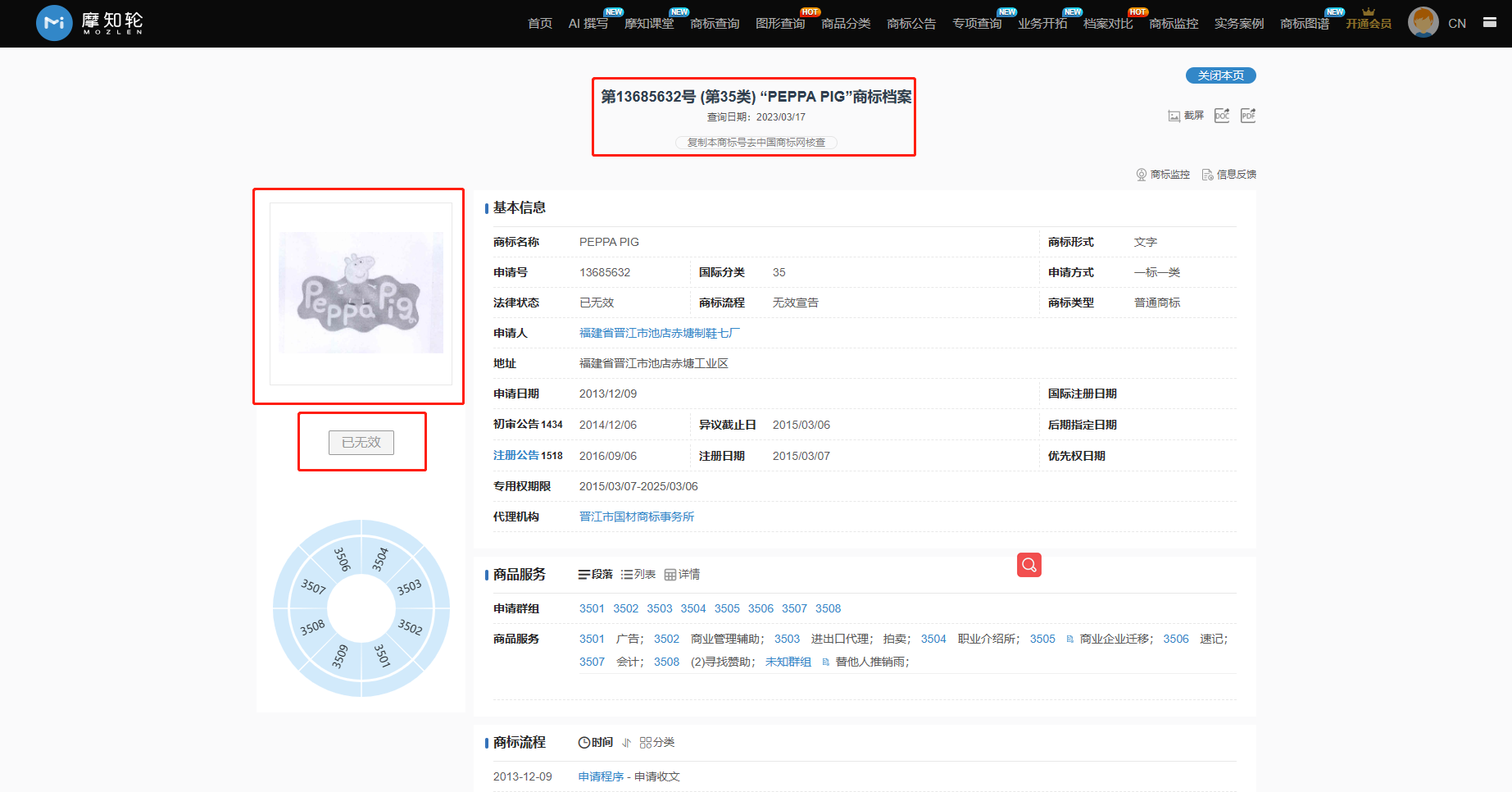This screenshot has height=792, width=1512.
Task: Click the 3503 segment in donut chart
Action: pos(409,587)
